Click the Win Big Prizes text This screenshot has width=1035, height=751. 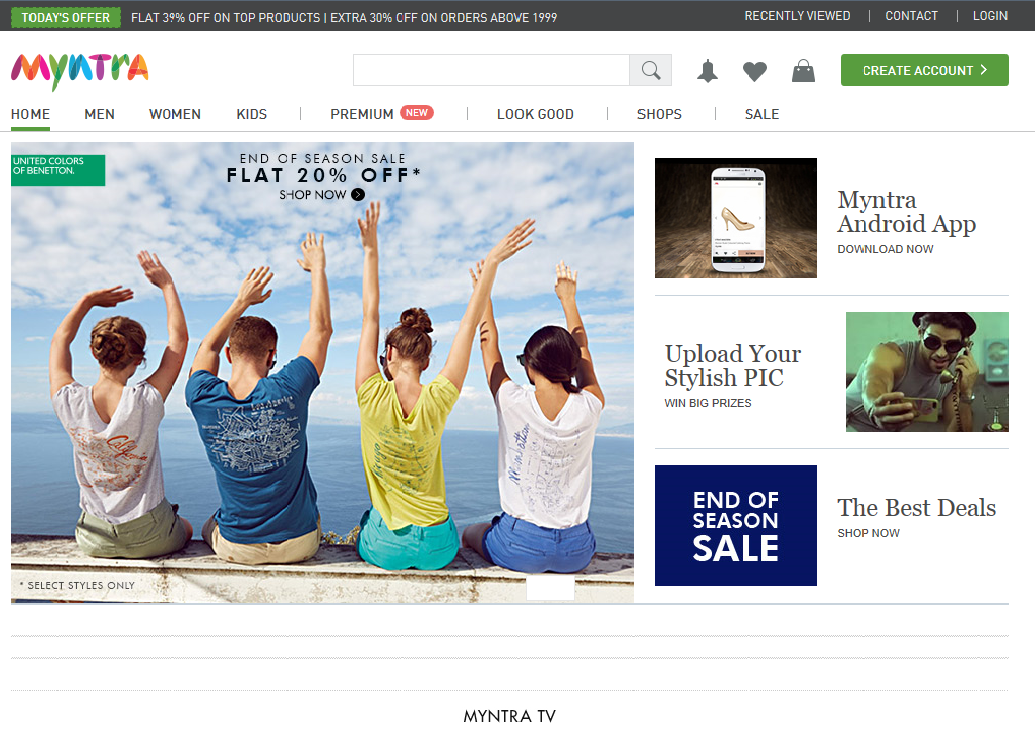click(x=708, y=403)
